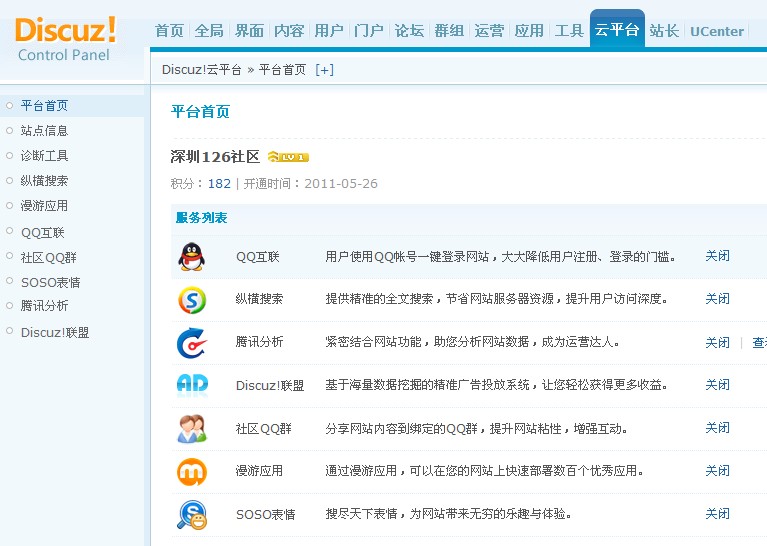The image size is (767, 546).
Task: Select SOSO表情 in the sidebar
Action: (50, 282)
